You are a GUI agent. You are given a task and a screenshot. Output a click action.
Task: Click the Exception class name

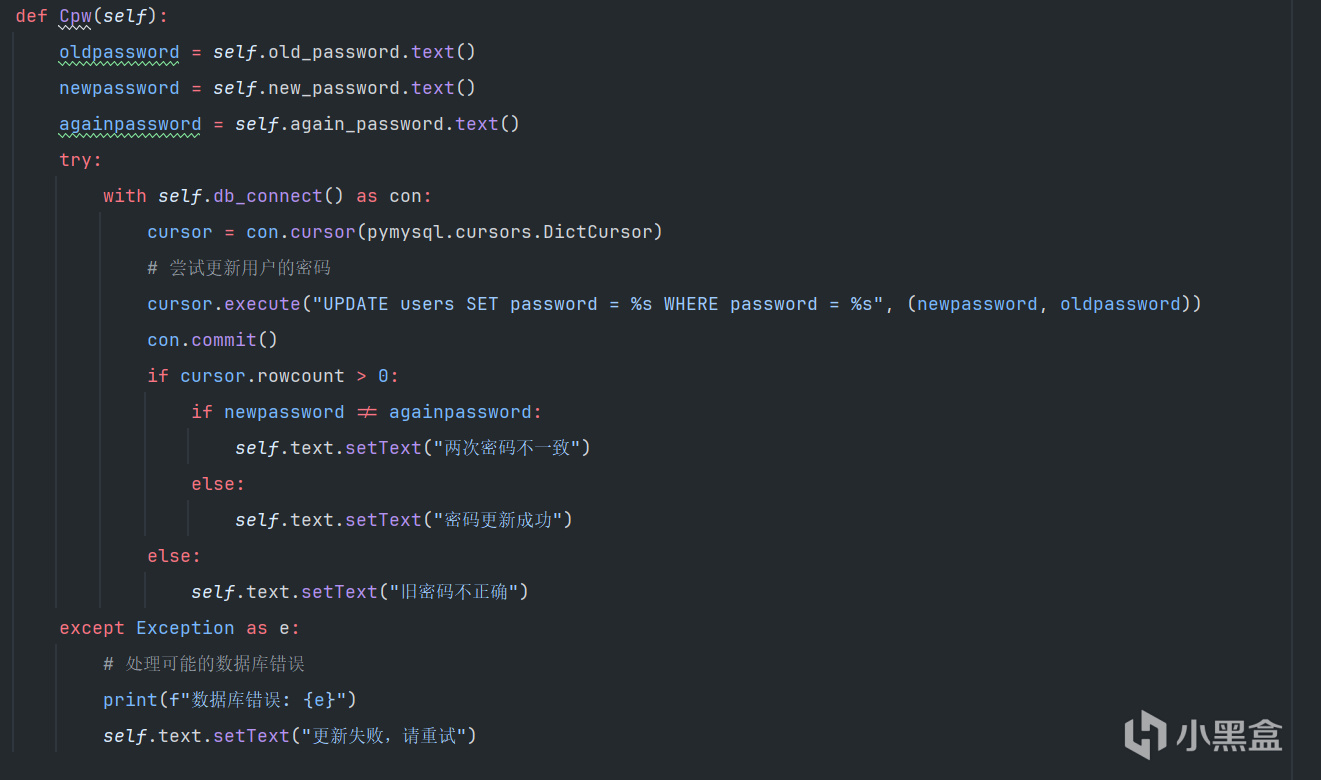pyautogui.click(x=185, y=628)
